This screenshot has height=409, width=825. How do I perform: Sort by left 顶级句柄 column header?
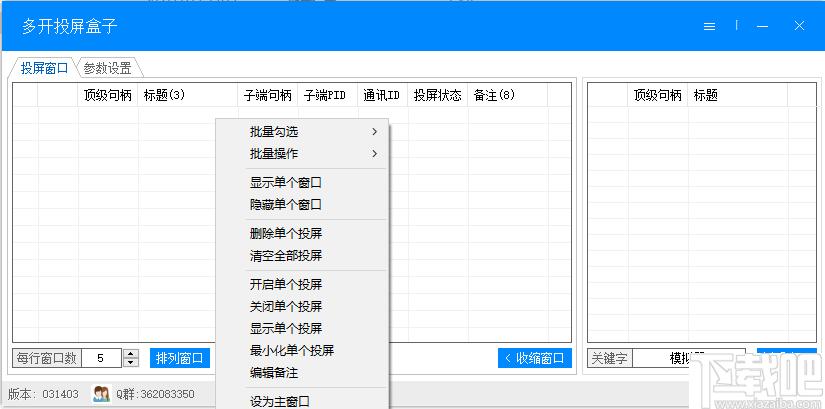pos(108,95)
